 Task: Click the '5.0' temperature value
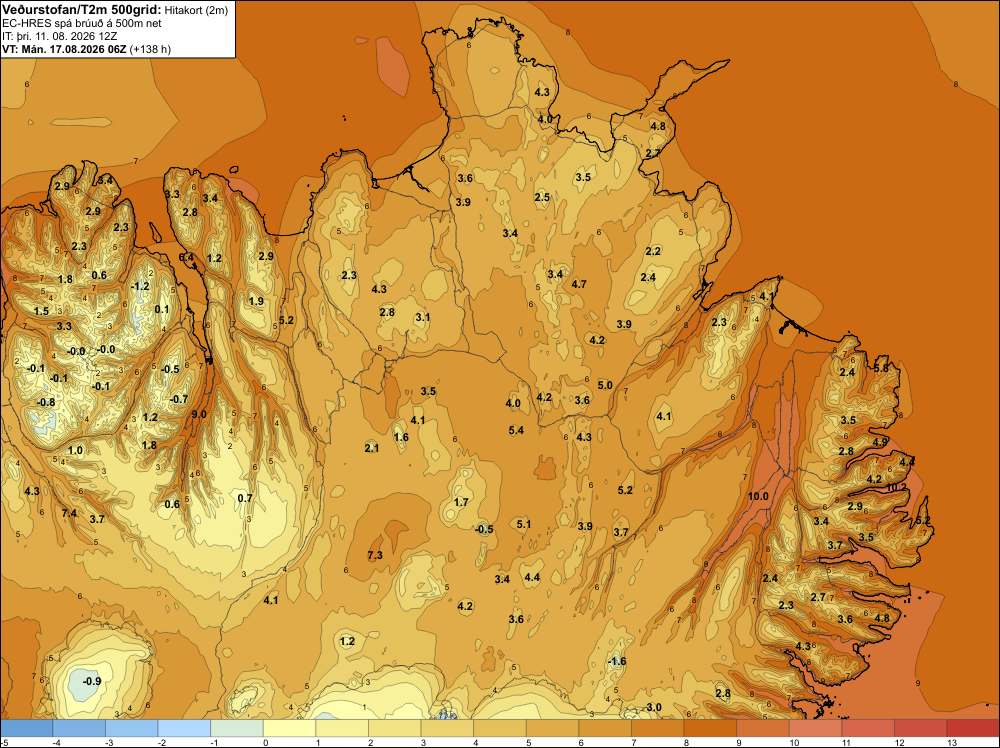point(605,385)
